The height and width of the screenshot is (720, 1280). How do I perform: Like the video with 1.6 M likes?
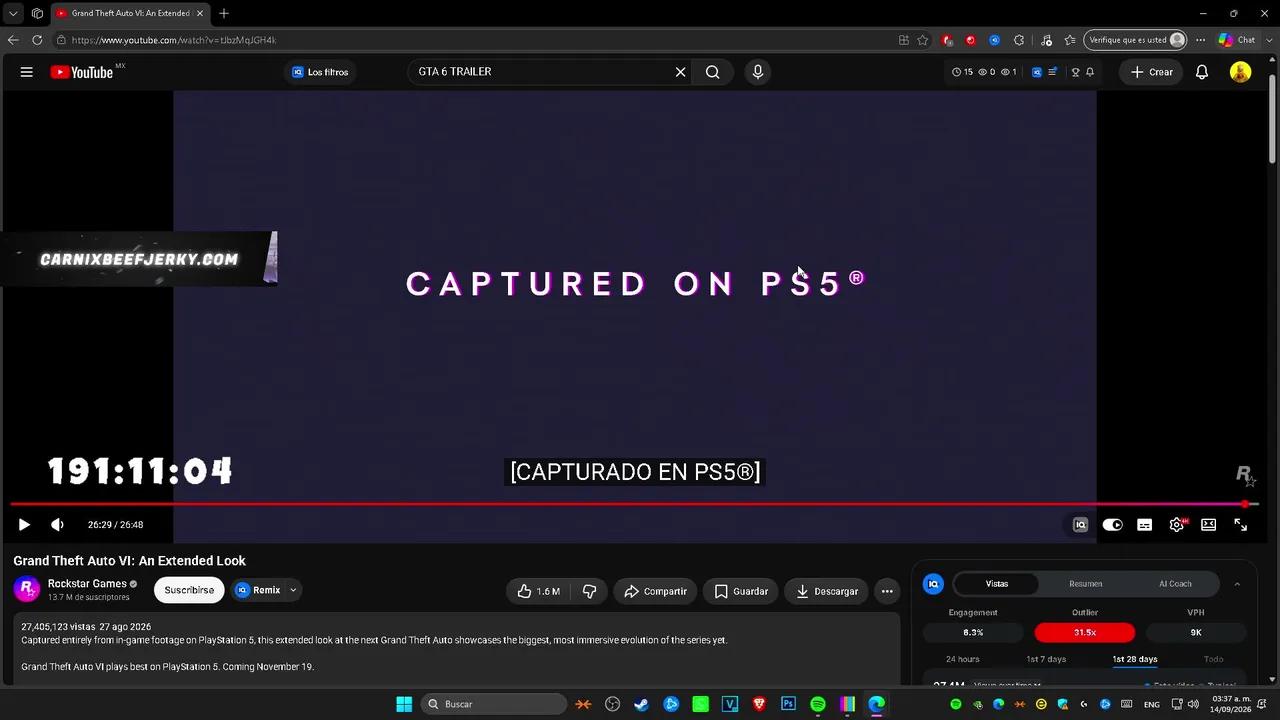[539, 591]
